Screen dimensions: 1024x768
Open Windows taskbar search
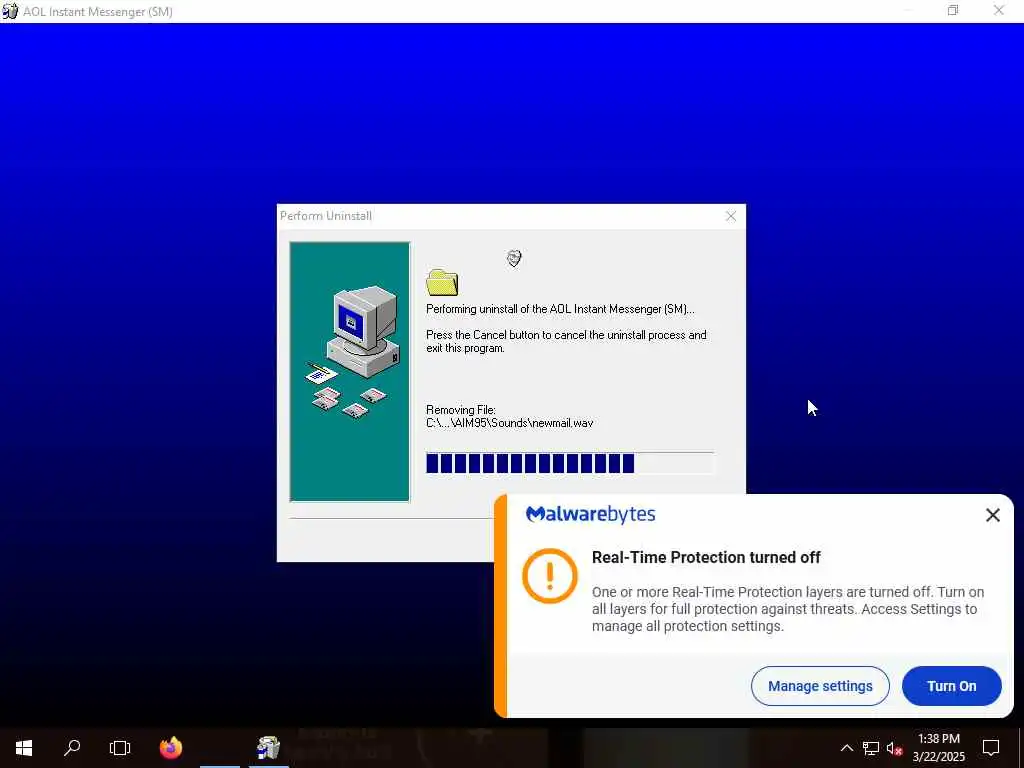[72, 748]
